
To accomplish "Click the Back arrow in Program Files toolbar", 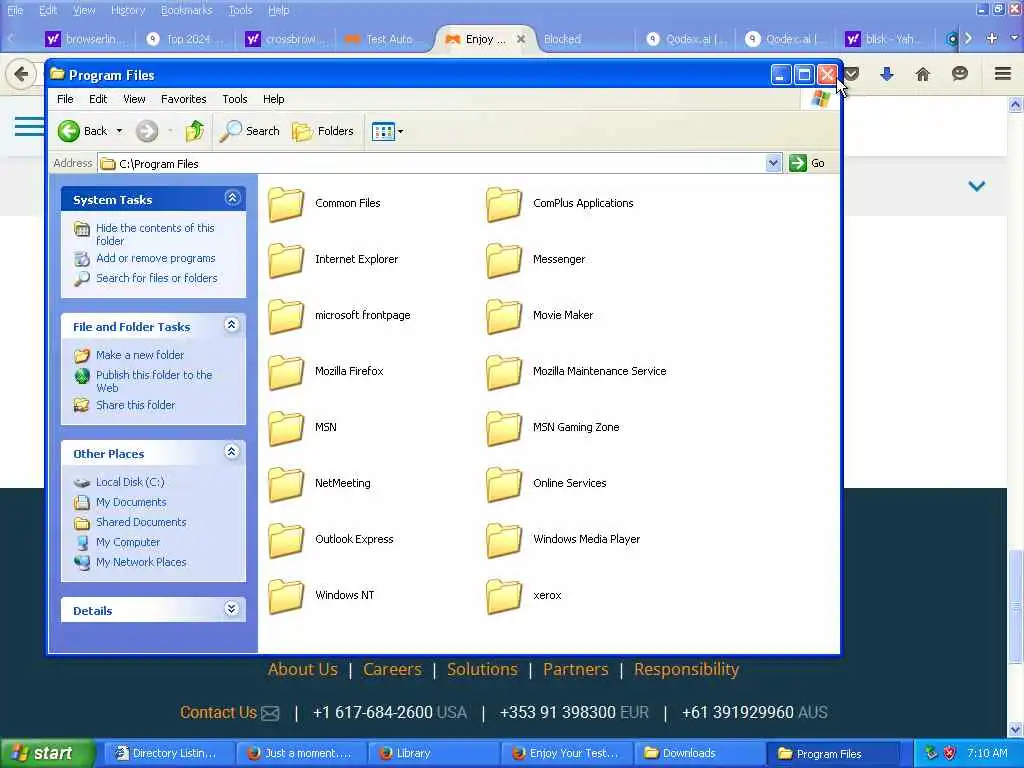I will click(x=69, y=131).
